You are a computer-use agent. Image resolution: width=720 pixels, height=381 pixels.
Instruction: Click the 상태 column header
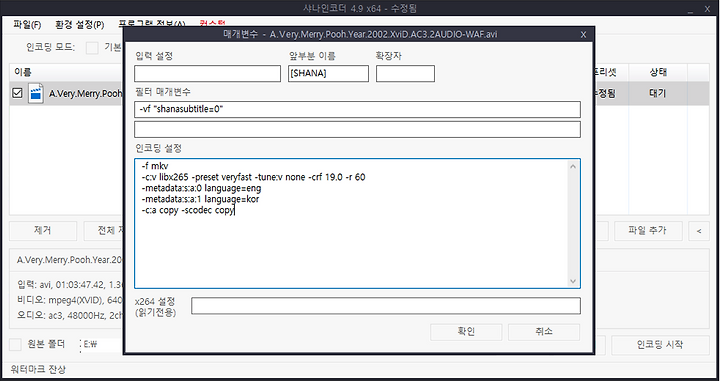click(658, 72)
